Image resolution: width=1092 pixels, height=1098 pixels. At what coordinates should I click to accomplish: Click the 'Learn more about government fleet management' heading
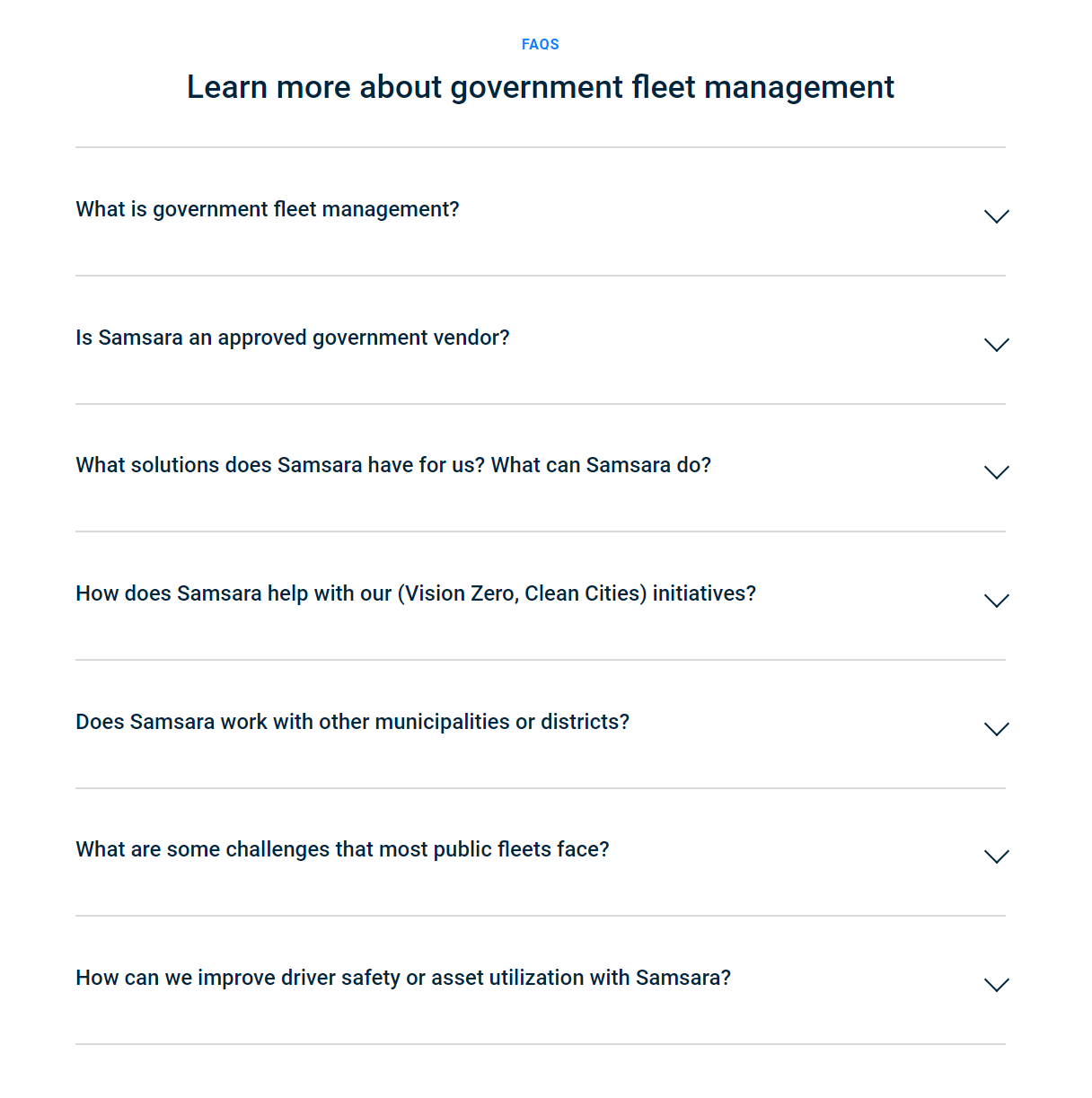pyautogui.click(x=541, y=87)
